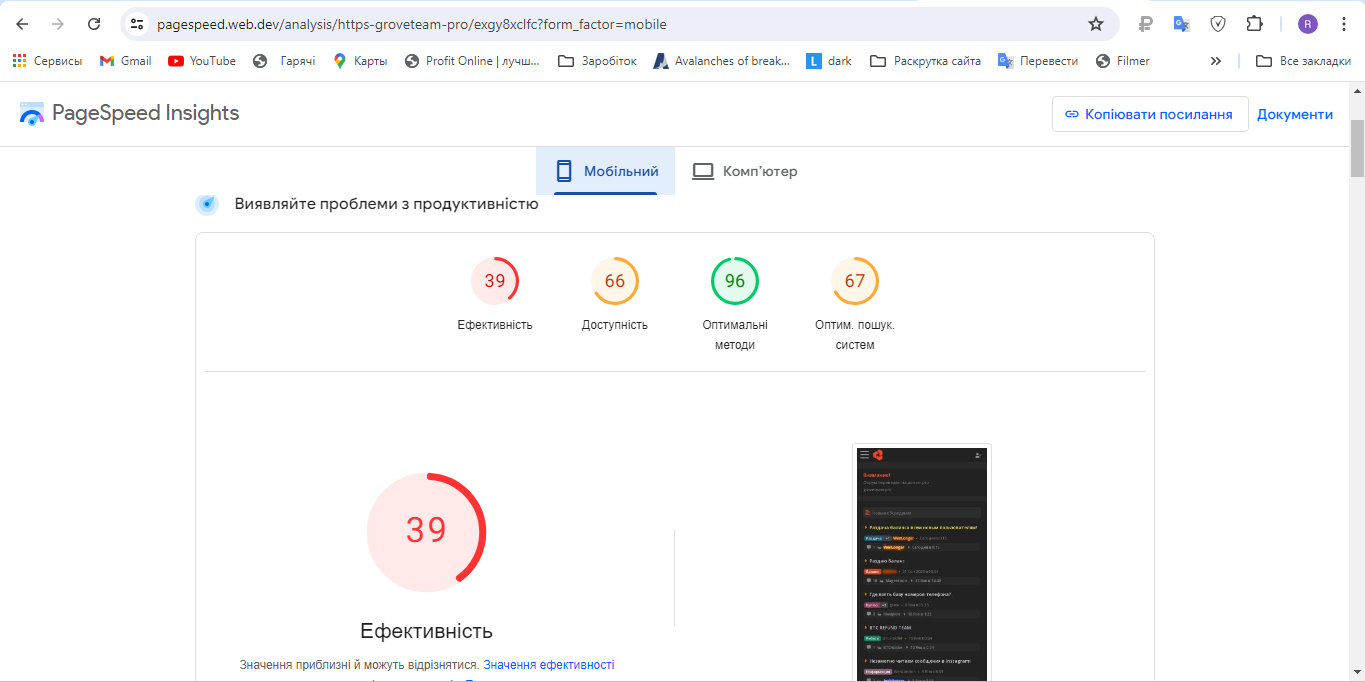Viewport: 1365px width, 682px height.
Task: Open Chrome's three-dot menu
Action: click(1343, 24)
